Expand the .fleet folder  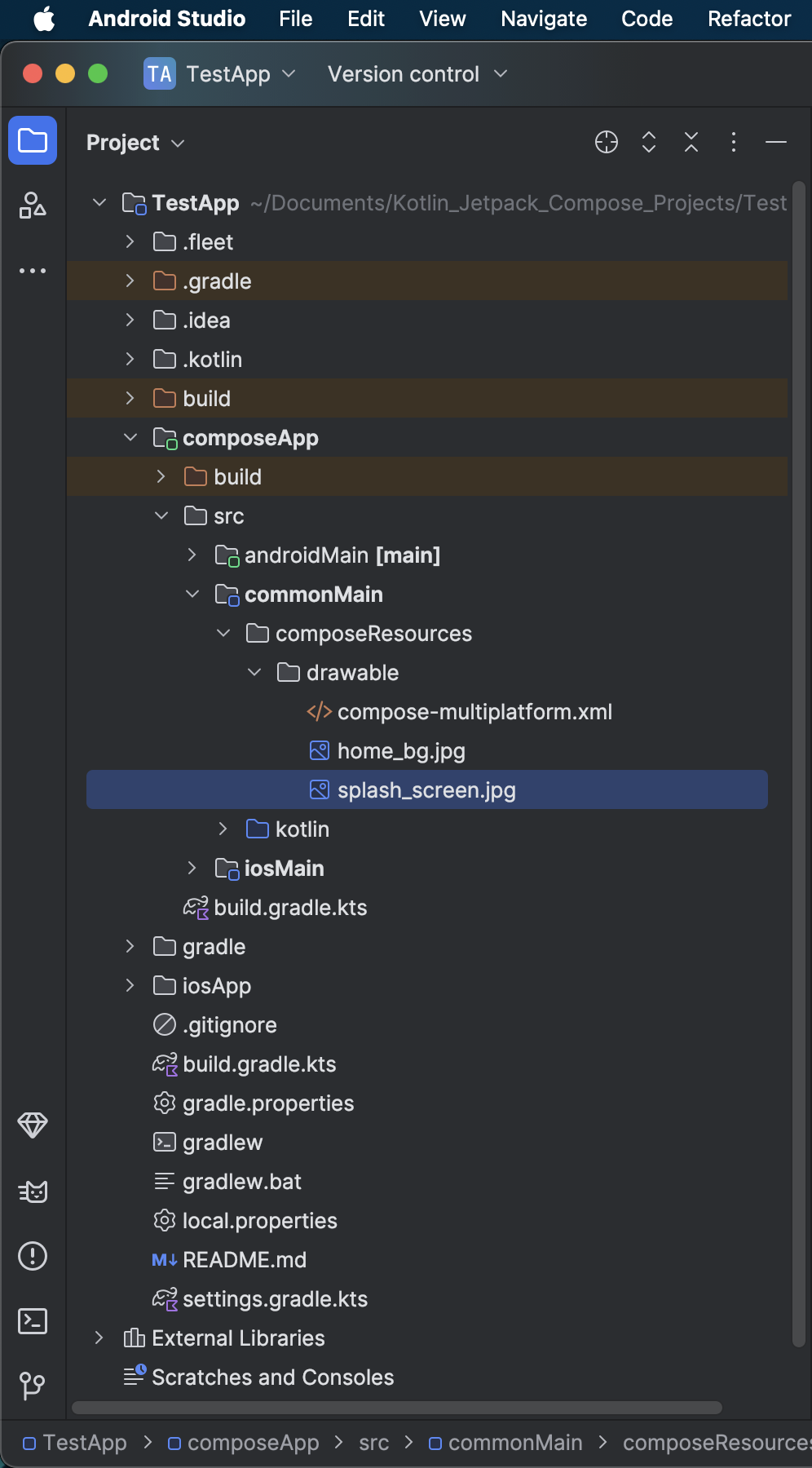click(x=130, y=241)
